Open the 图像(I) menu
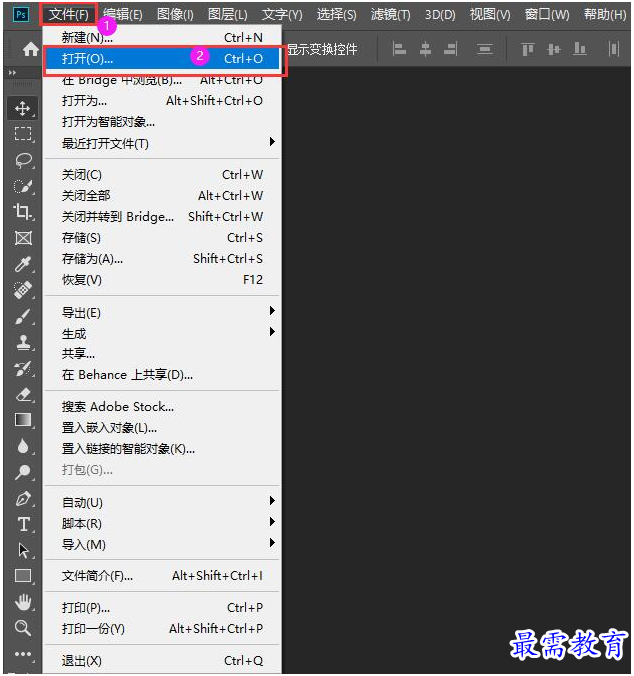This screenshot has width=634, height=676. pyautogui.click(x=175, y=15)
